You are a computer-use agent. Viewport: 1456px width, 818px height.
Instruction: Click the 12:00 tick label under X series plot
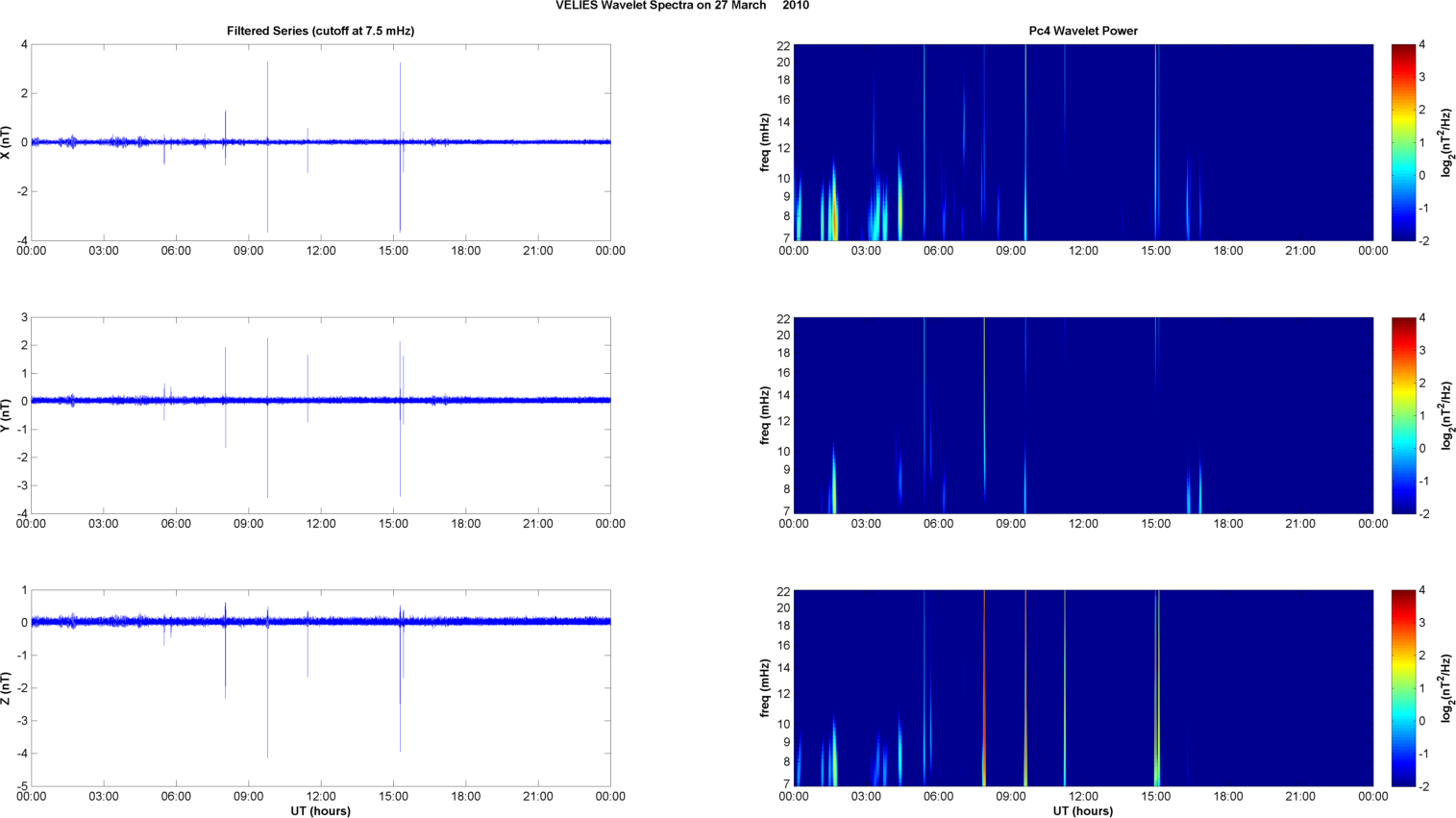pos(320,251)
